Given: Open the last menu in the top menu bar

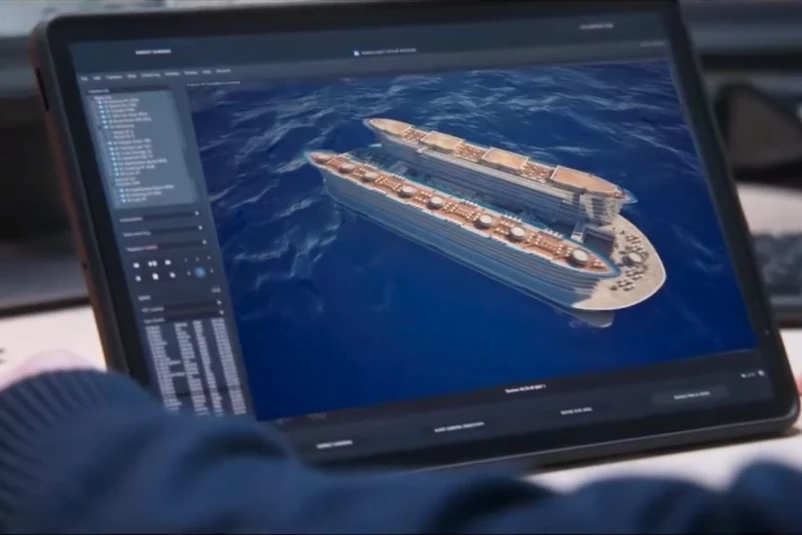Looking at the screenshot, I should 222,72.
